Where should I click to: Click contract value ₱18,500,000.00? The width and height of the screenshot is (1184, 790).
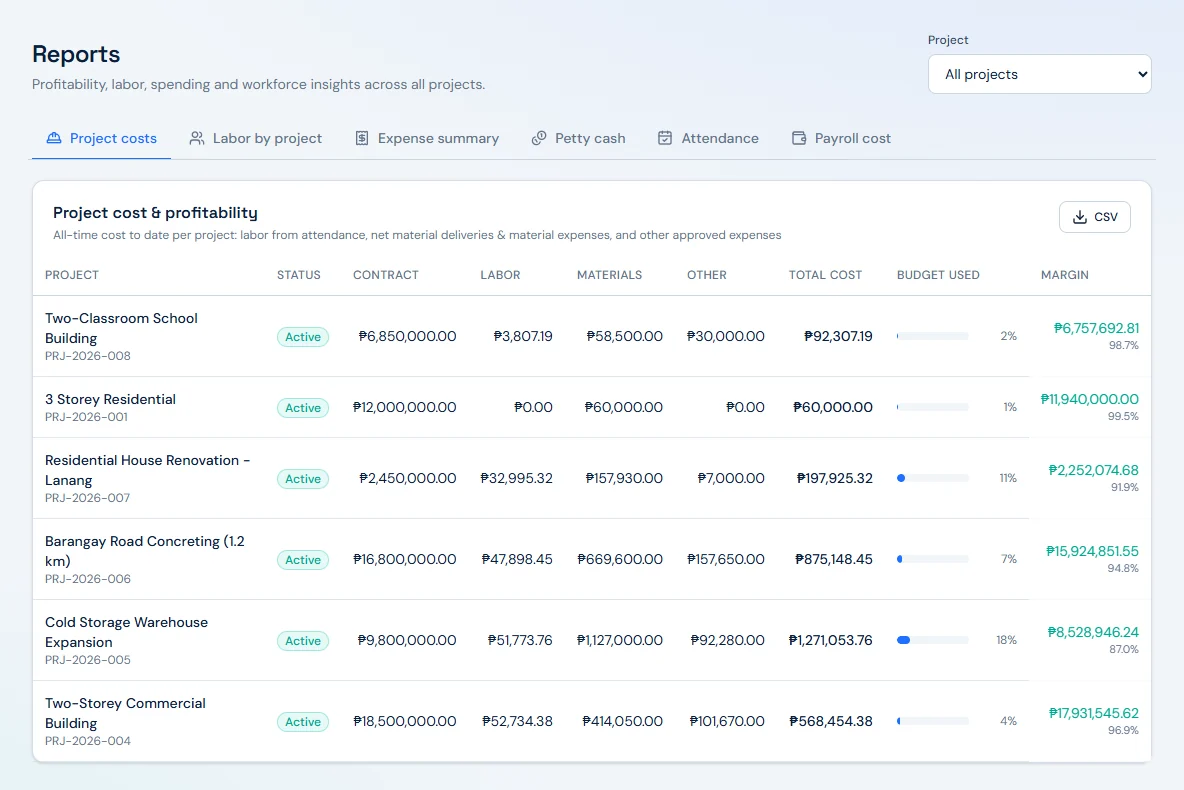tap(405, 721)
